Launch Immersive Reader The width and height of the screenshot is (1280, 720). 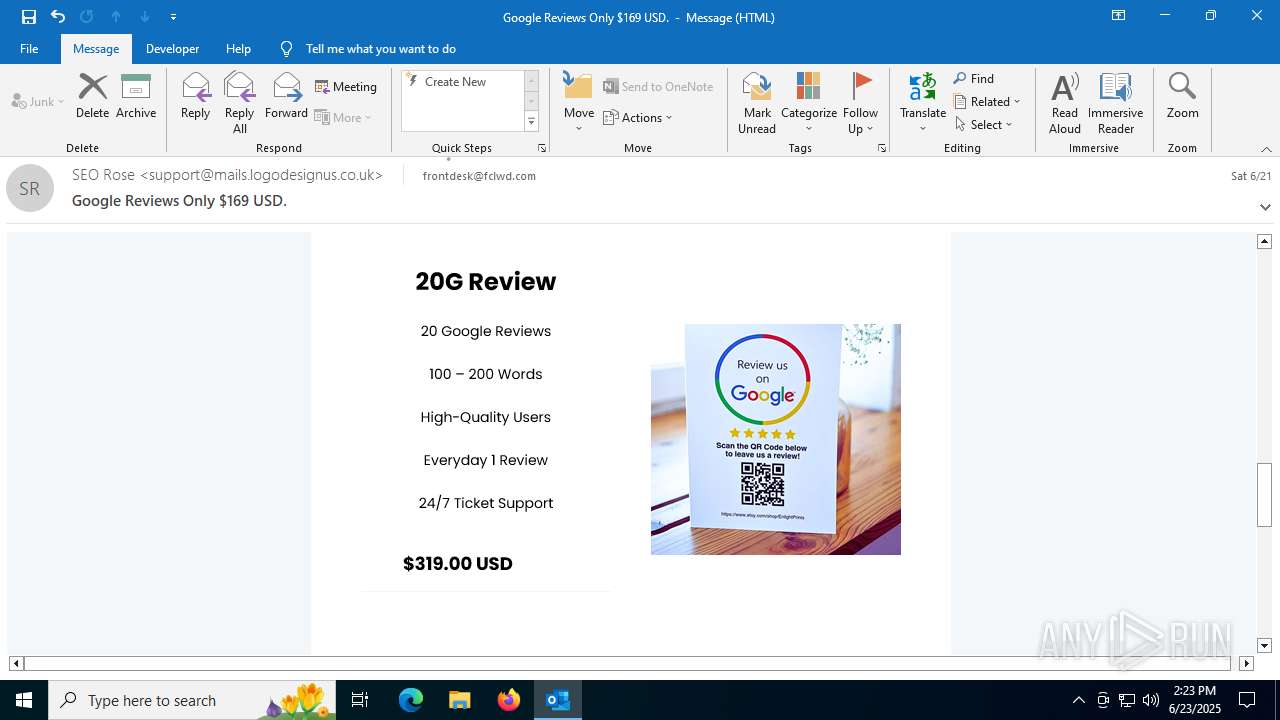[1115, 103]
